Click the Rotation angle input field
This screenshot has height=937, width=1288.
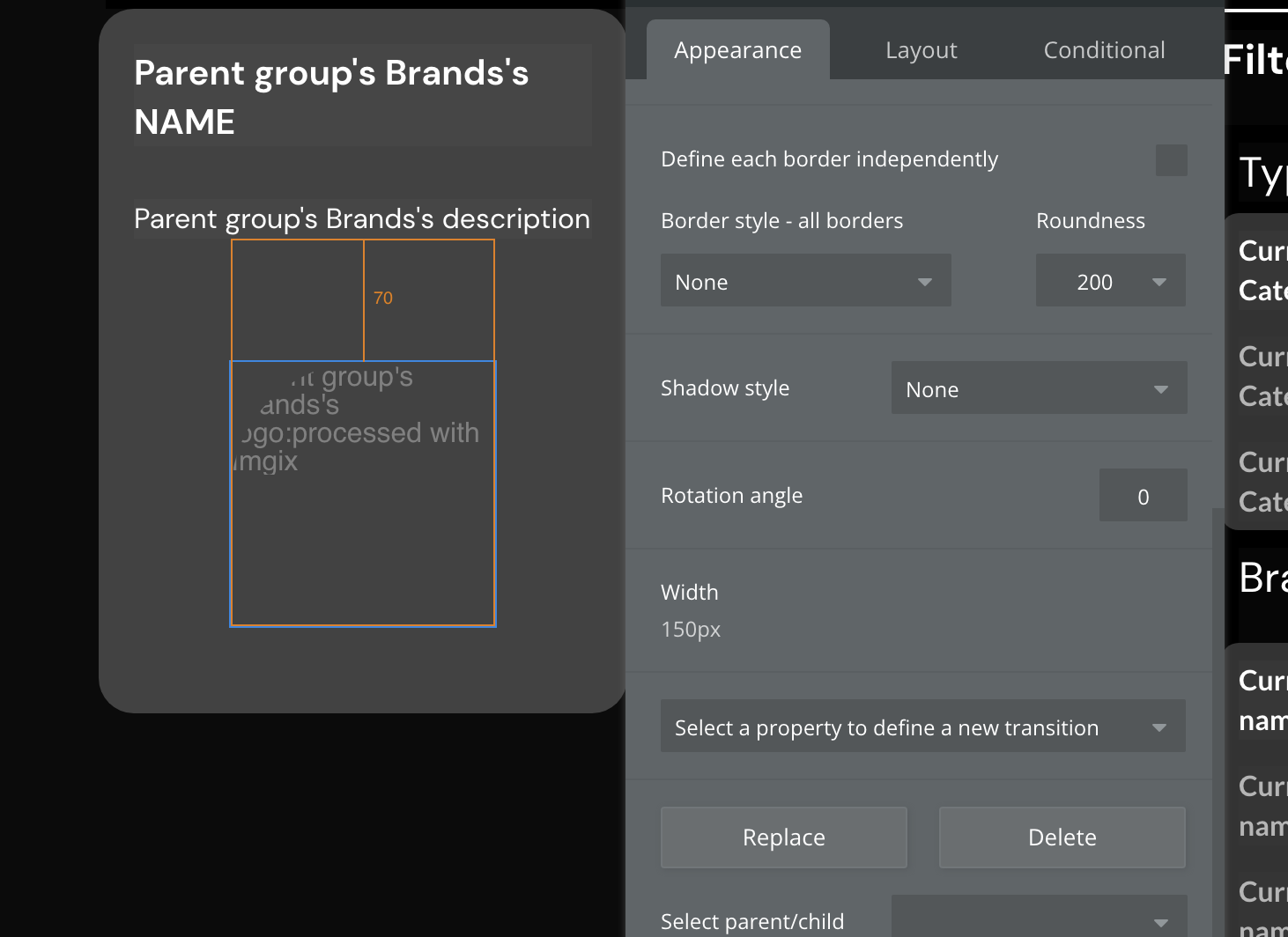pyautogui.click(x=1143, y=496)
